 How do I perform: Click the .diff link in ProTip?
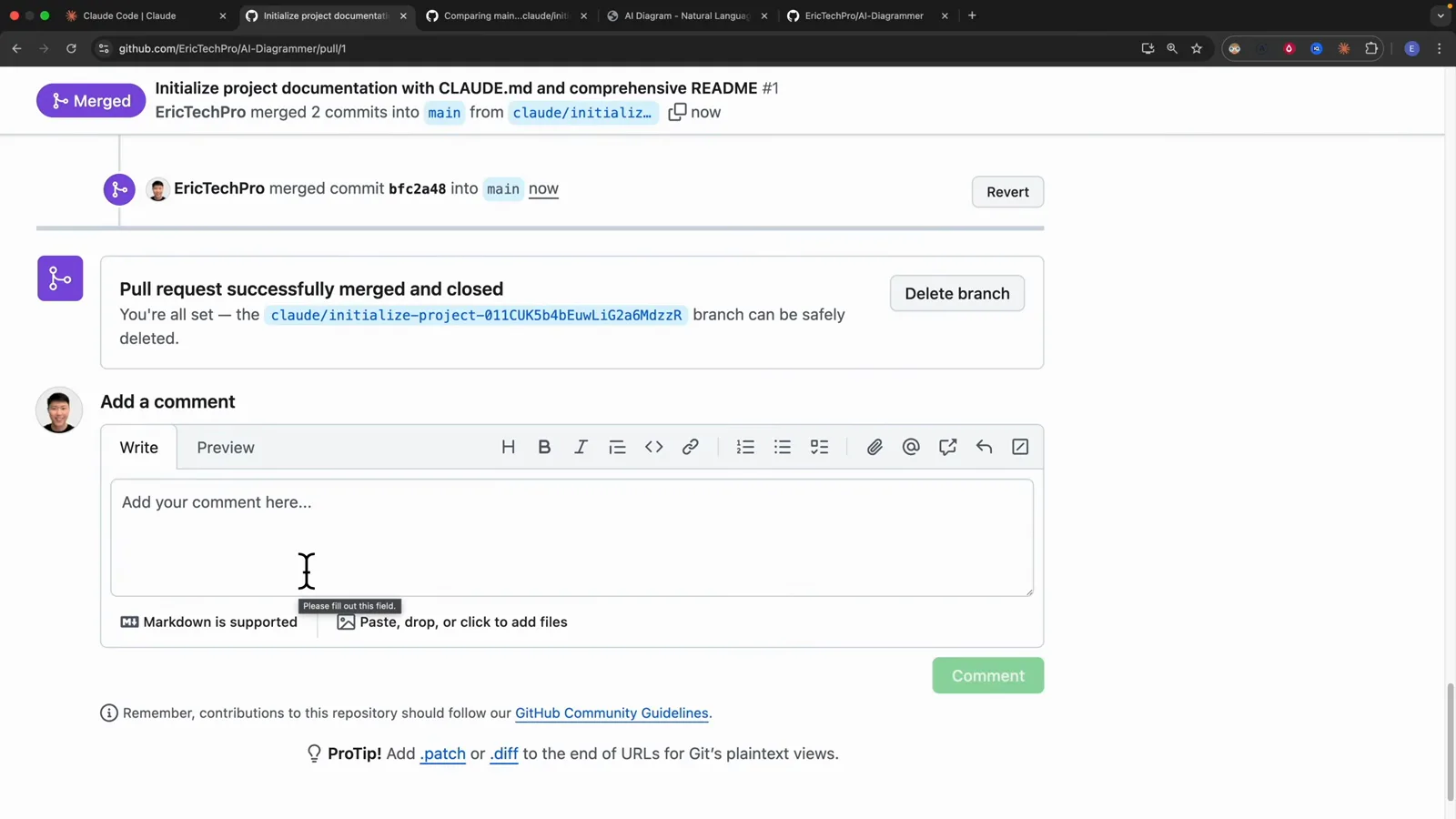pyautogui.click(x=504, y=753)
